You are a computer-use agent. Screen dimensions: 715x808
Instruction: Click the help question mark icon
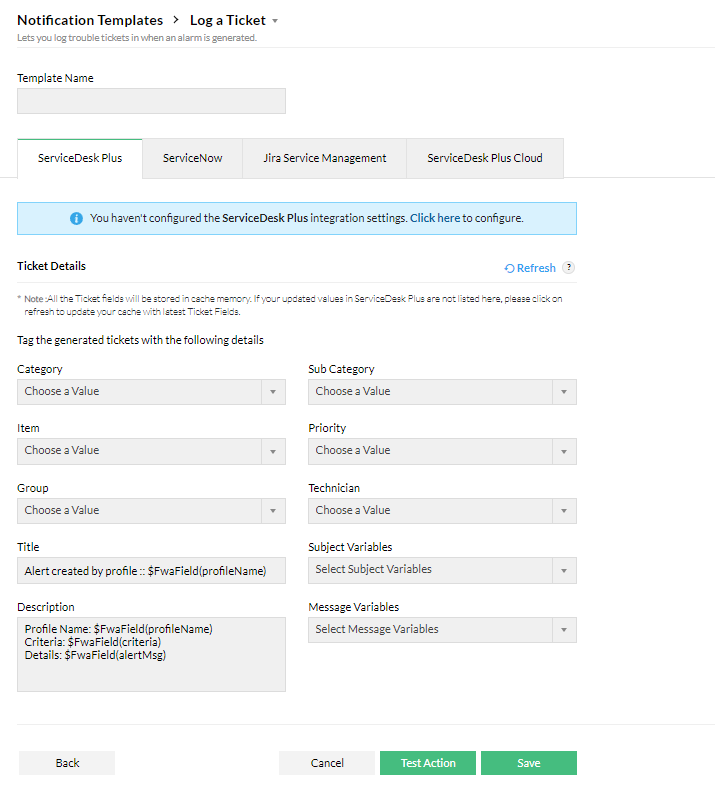569,268
